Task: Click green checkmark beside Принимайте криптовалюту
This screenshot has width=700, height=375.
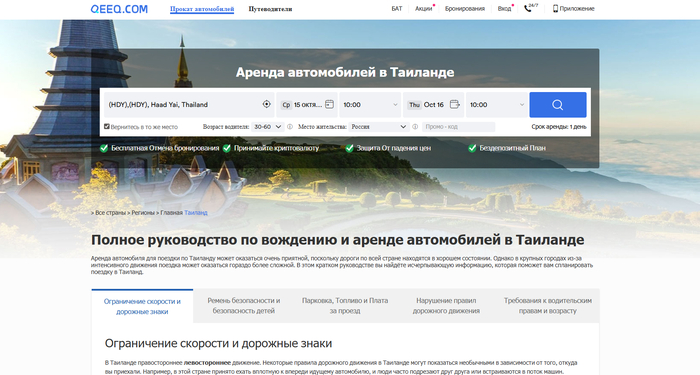Action: 227,148
